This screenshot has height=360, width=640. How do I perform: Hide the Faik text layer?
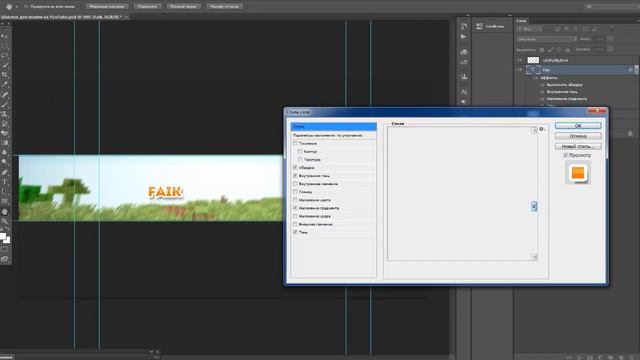pos(520,70)
